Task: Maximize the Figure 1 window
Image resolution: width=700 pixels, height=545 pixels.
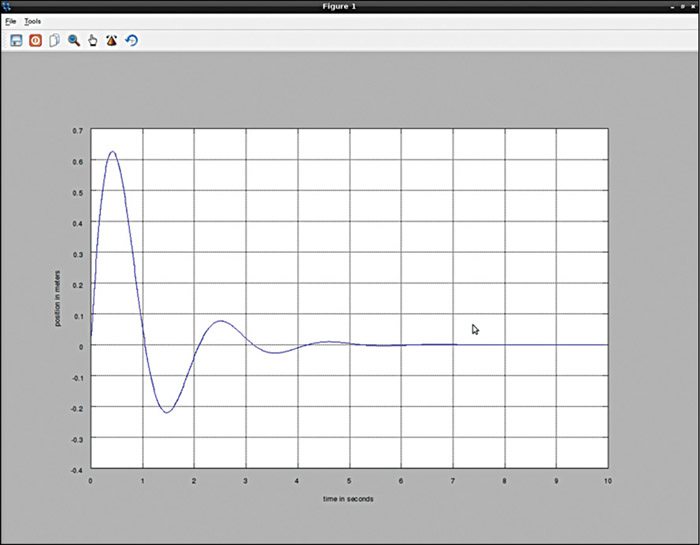Action: tap(682, 6)
